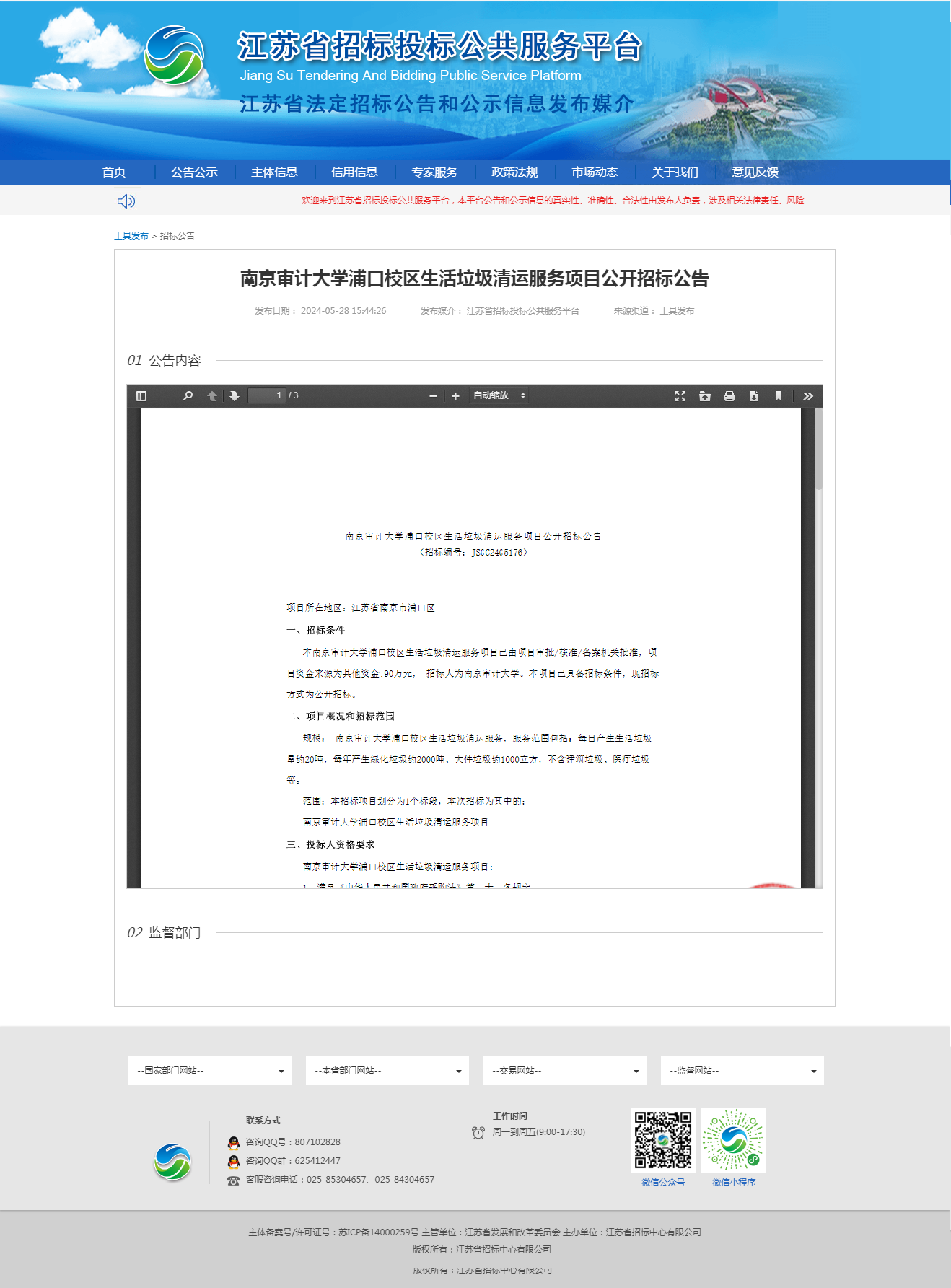The image size is (951, 1288).
Task: Click the 版权所有：江苏省招标中心有限公司 line
Action: click(x=482, y=1250)
